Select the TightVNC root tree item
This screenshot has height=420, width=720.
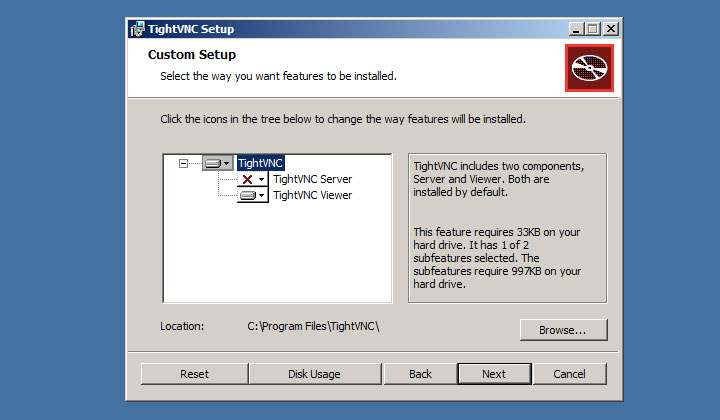[260, 163]
